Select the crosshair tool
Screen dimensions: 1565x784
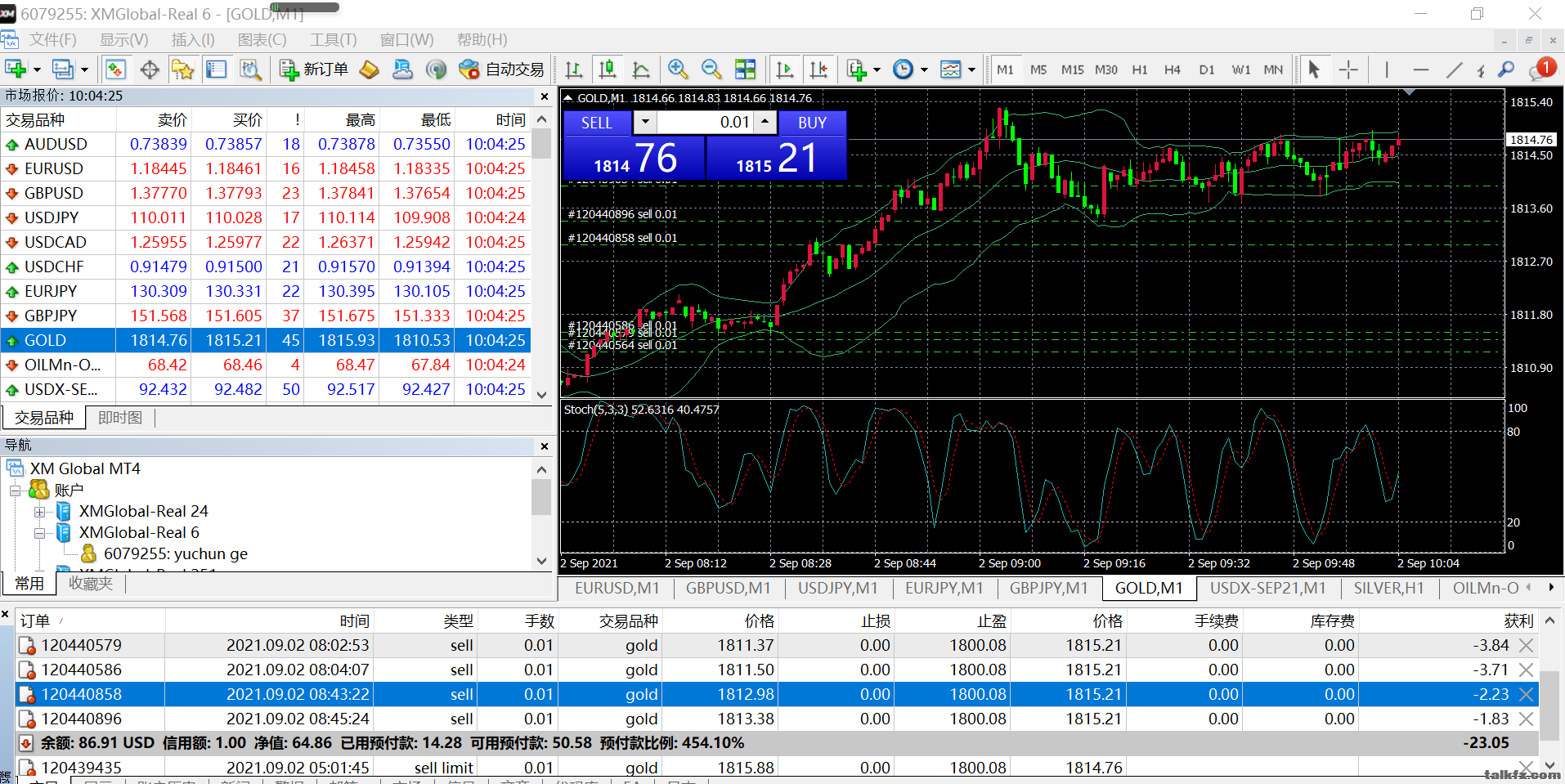pos(1348,69)
